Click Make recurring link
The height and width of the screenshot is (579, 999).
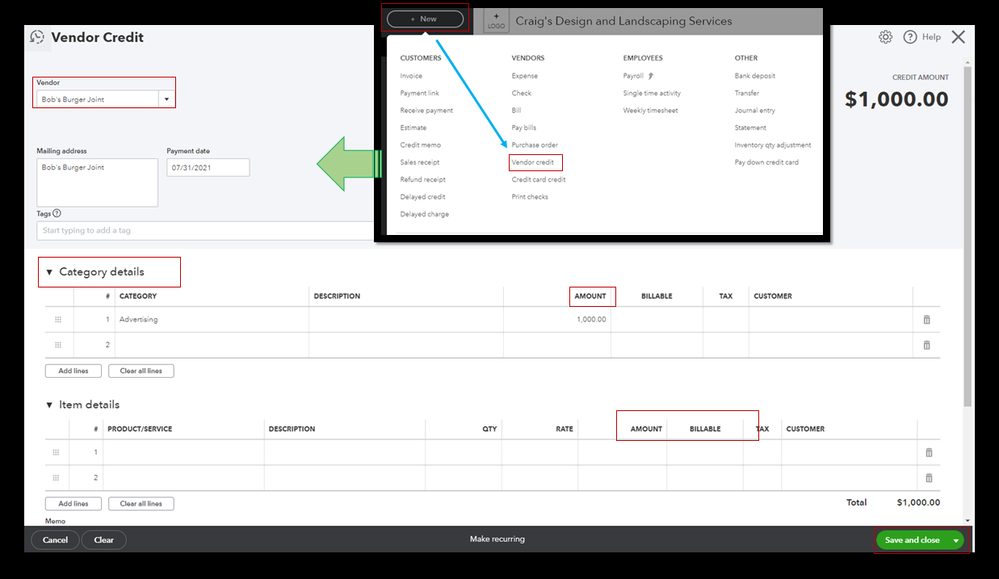click(497, 539)
